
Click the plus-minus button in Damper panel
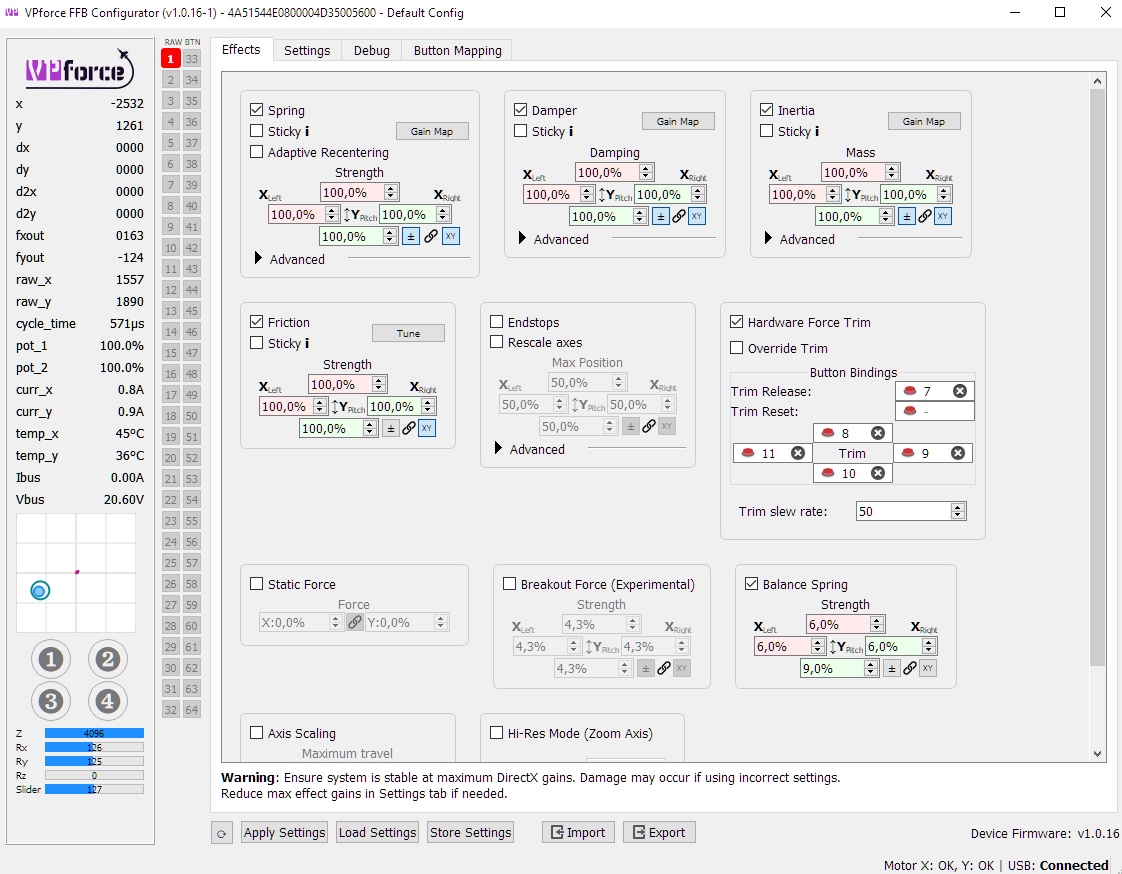(x=660, y=216)
